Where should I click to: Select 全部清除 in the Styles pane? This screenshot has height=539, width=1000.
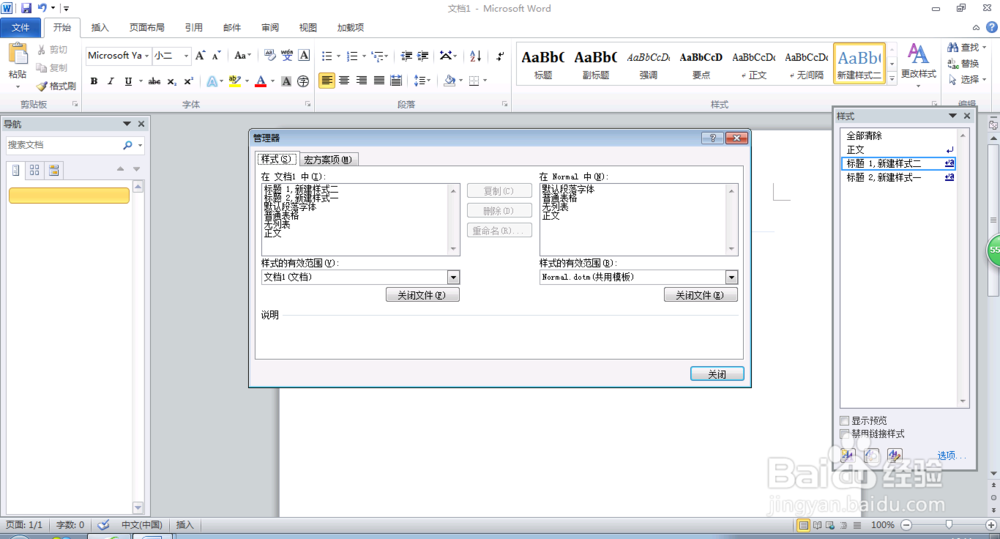click(899, 136)
